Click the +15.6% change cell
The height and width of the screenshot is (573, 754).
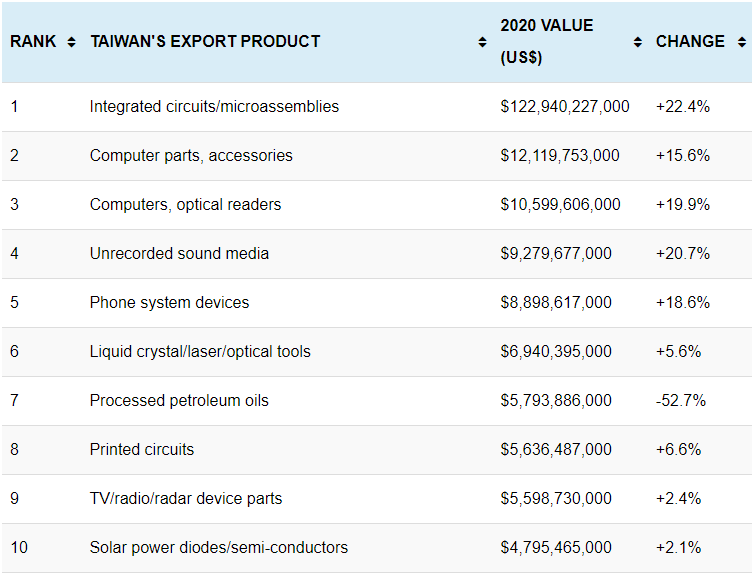(683, 155)
